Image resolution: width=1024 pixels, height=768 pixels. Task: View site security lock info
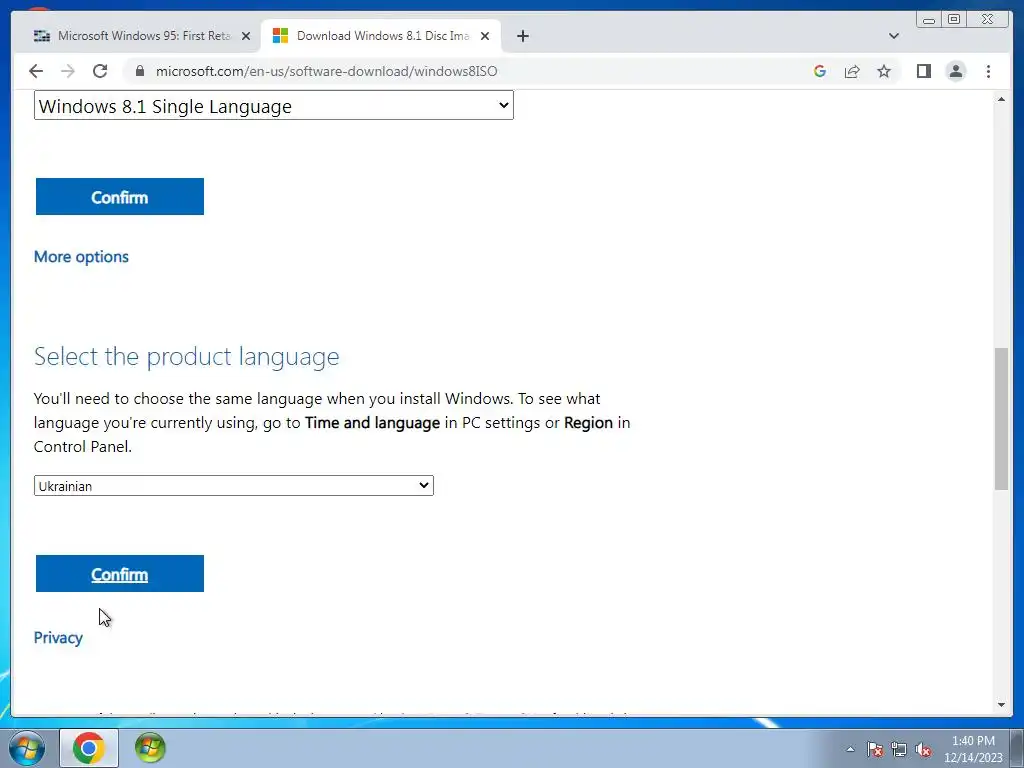tap(140, 71)
